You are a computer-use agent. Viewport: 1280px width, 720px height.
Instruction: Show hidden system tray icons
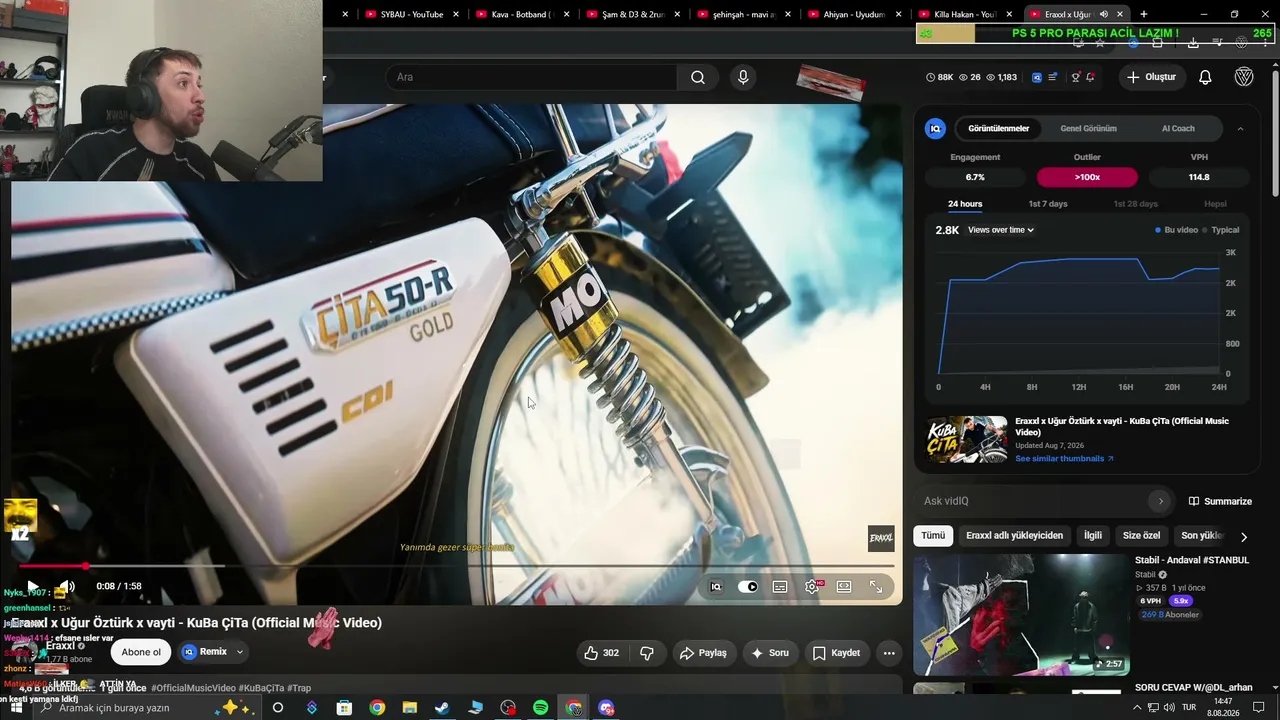click(x=1136, y=708)
